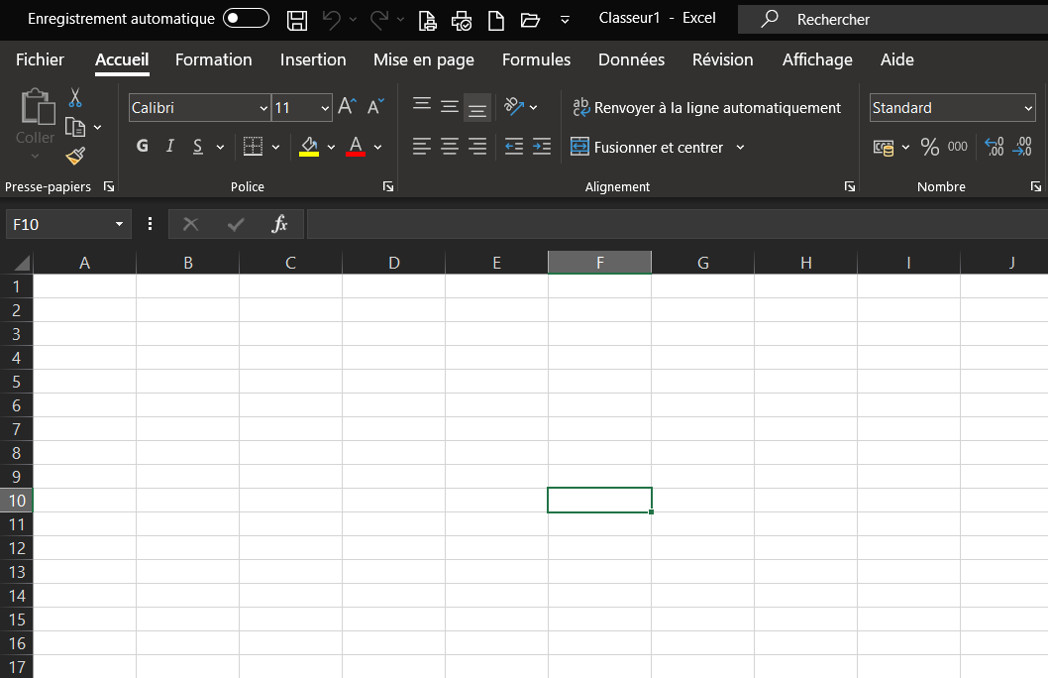Image resolution: width=1048 pixels, height=678 pixels.
Task: Switch to the Formation tab
Action: click(x=213, y=60)
